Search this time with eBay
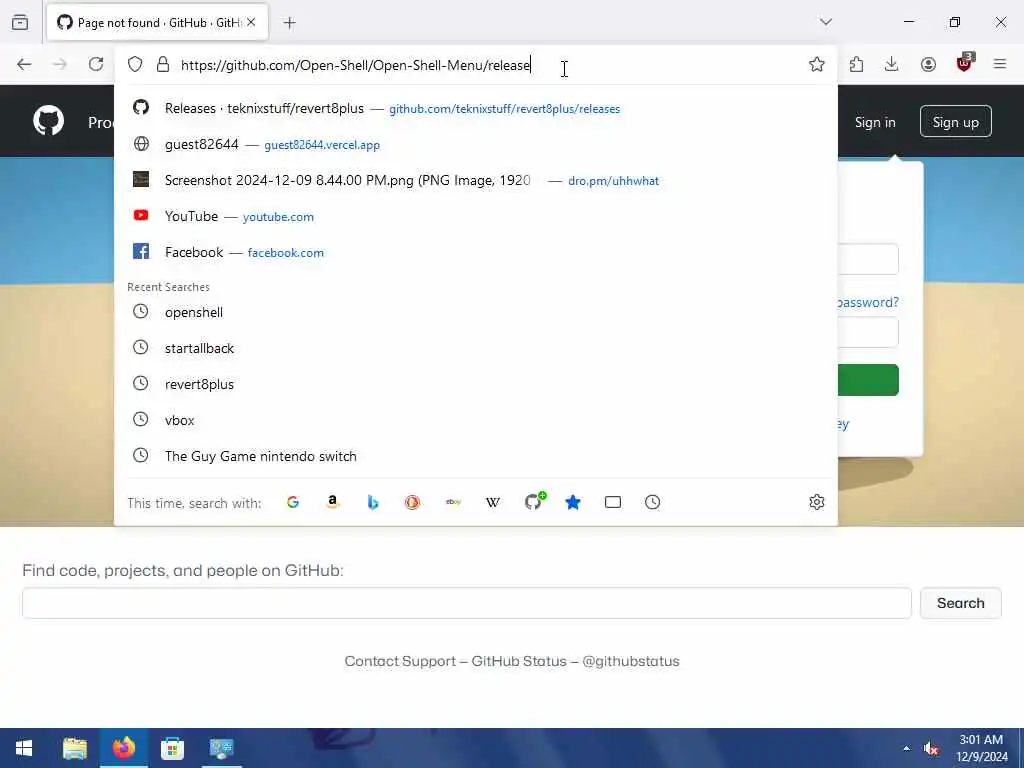This screenshot has height=768, width=1024. 453,502
